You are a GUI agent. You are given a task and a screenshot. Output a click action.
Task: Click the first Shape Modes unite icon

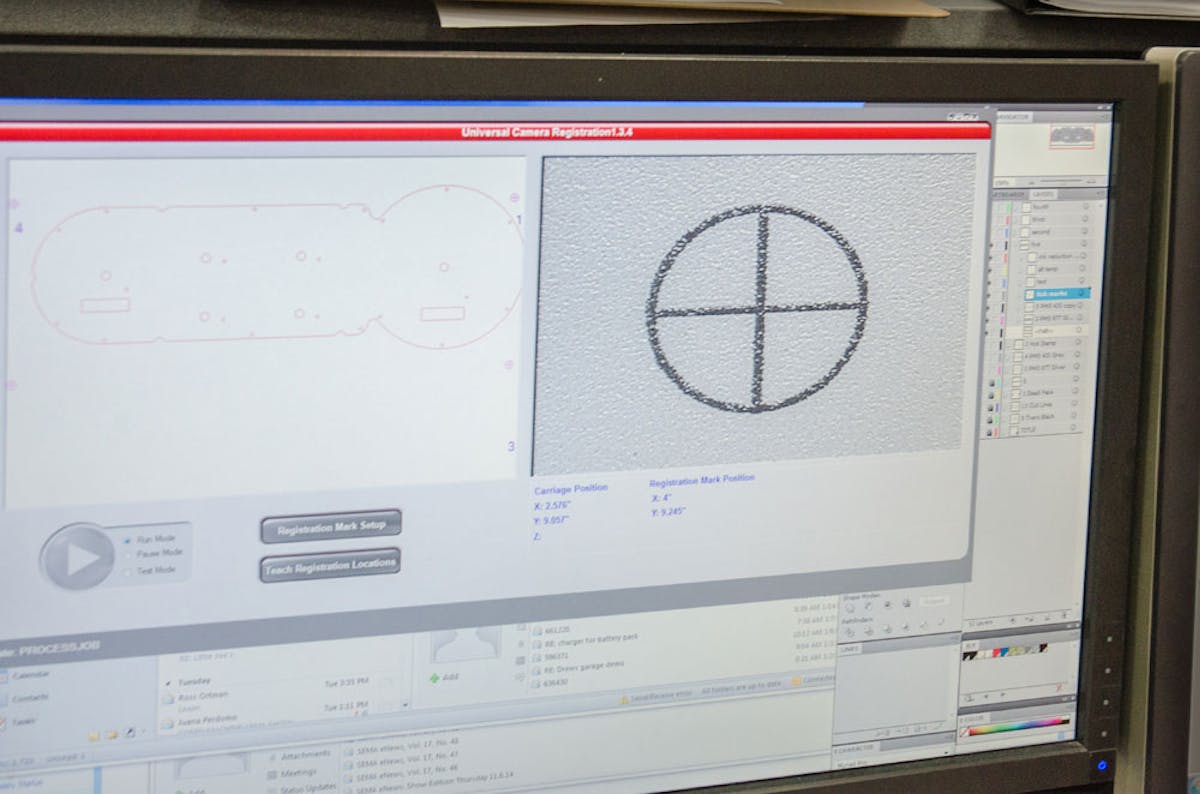850,605
